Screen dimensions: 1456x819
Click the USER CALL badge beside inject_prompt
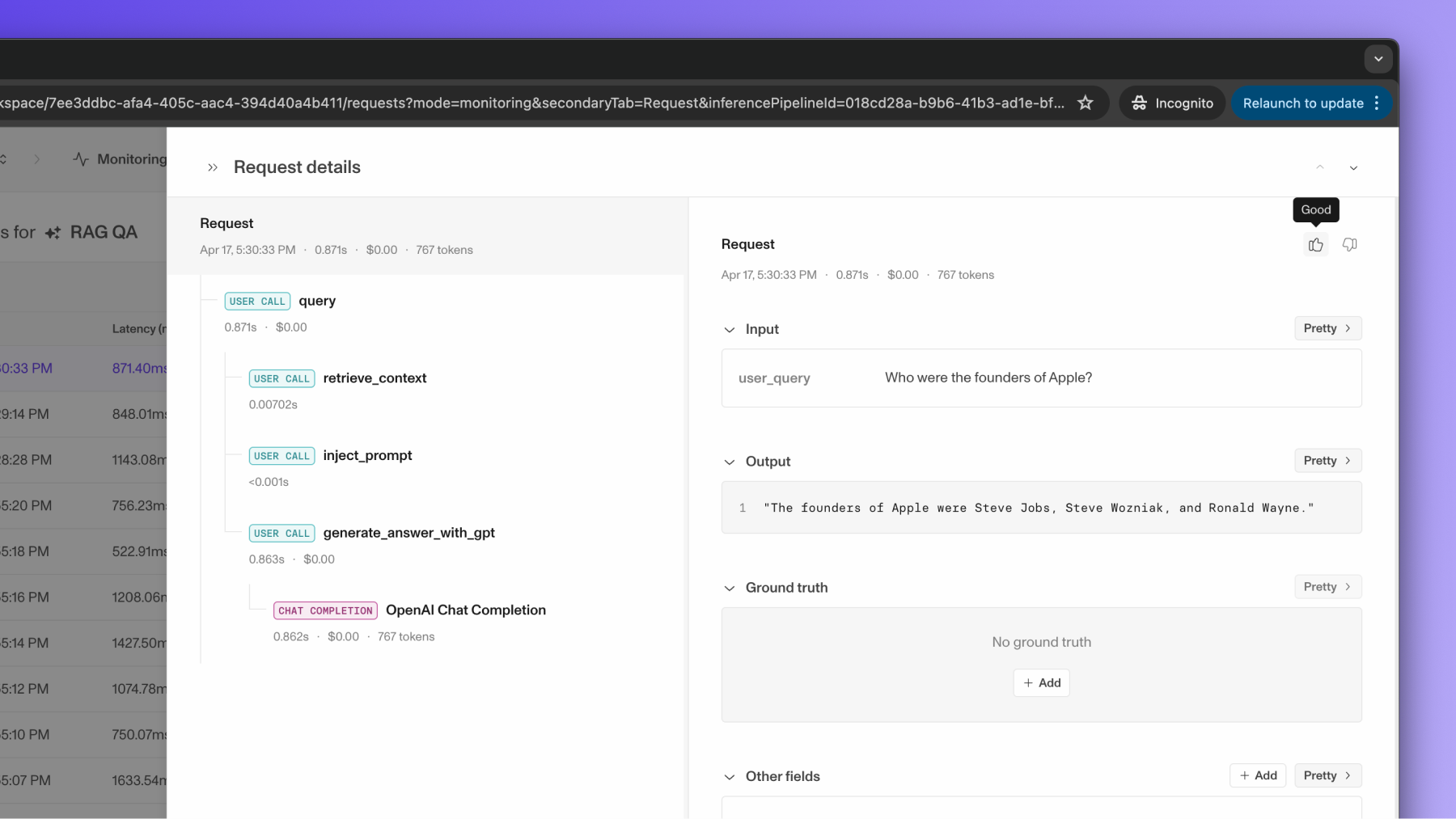[x=281, y=456]
